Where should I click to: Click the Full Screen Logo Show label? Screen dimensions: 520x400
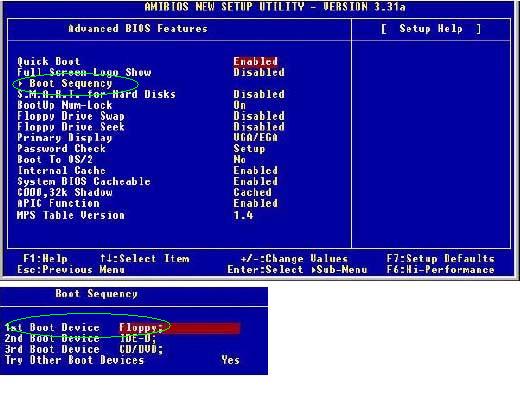pyautogui.click(x=84, y=72)
